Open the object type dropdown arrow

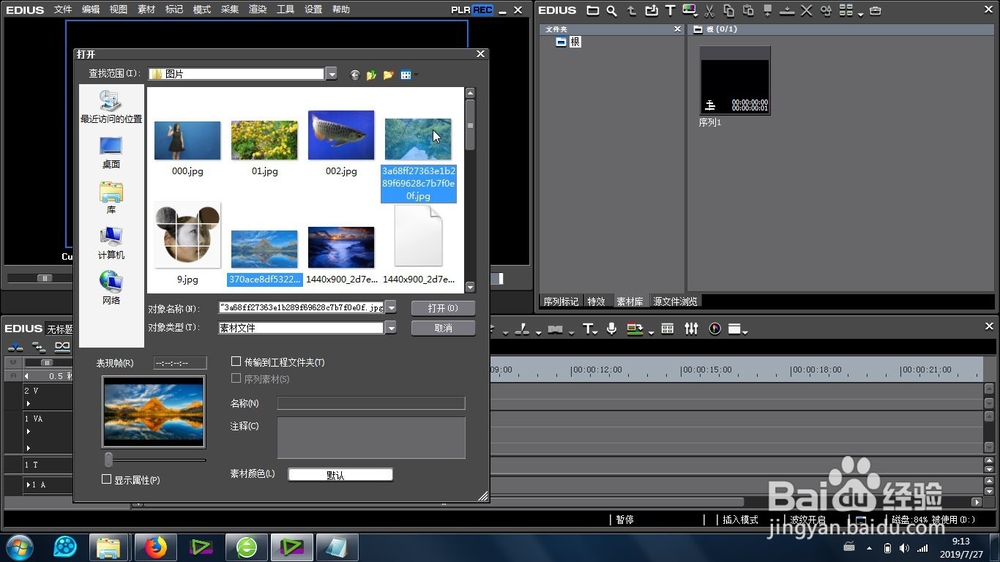(x=391, y=327)
